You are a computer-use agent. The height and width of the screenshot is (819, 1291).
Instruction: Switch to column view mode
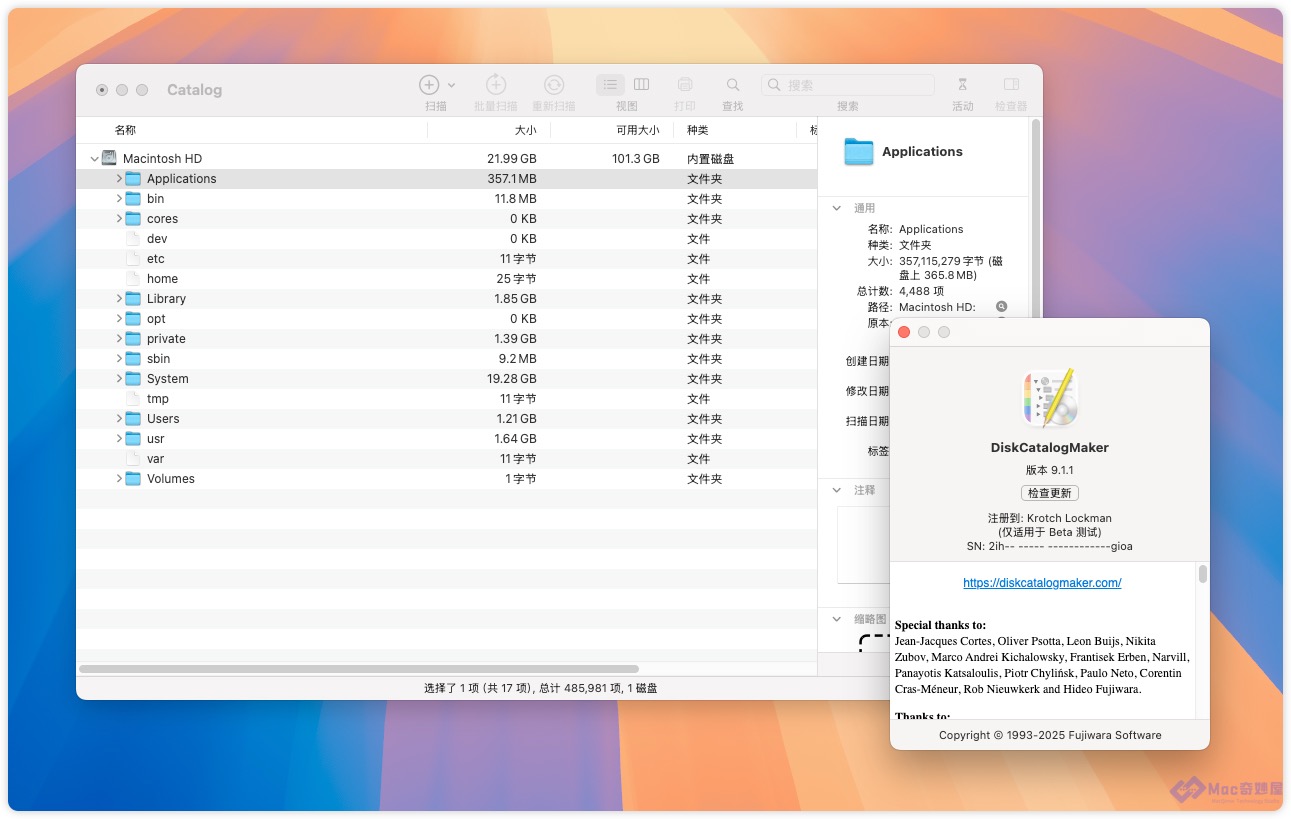[642, 85]
